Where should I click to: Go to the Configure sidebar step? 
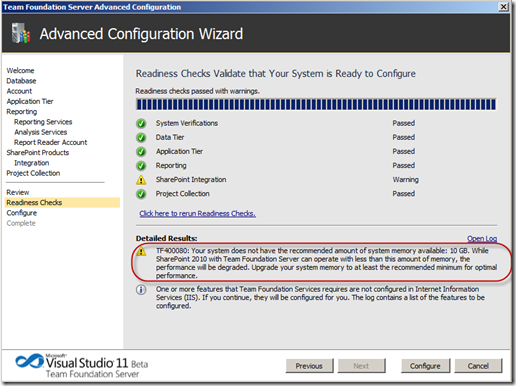click(22, 213)
